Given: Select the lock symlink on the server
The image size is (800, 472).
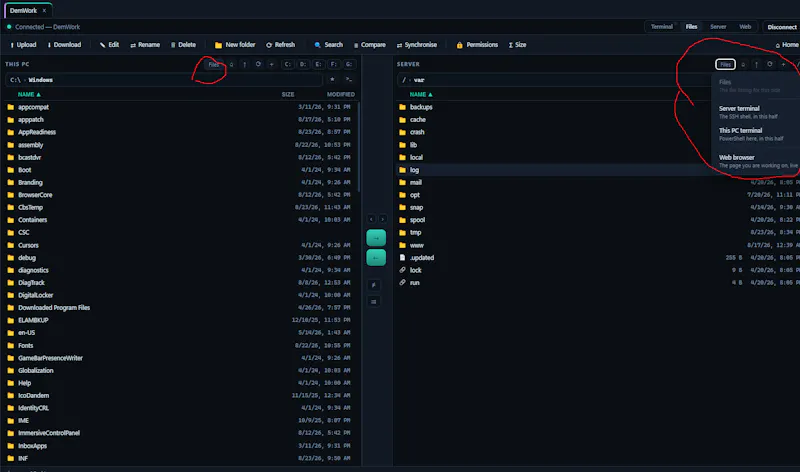Looking at the screenshot, I should 598,270.
